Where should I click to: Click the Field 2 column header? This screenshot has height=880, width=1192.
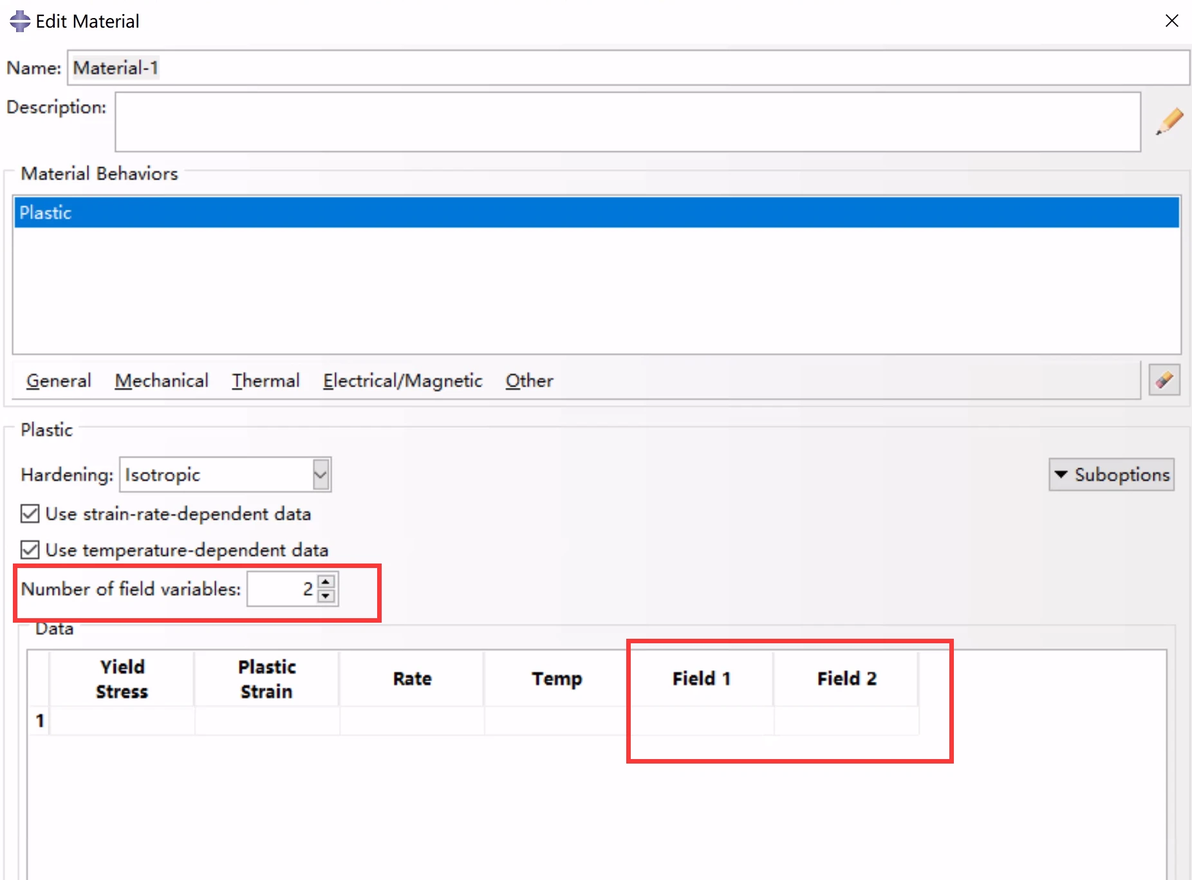(x=847, y=679)
